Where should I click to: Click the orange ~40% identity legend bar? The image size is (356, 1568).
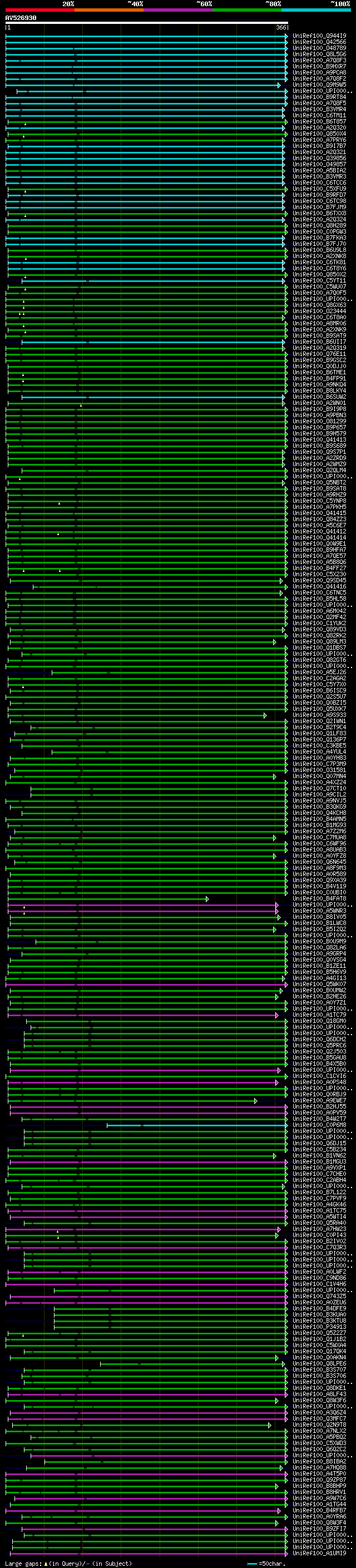click(x=109, y=10)
